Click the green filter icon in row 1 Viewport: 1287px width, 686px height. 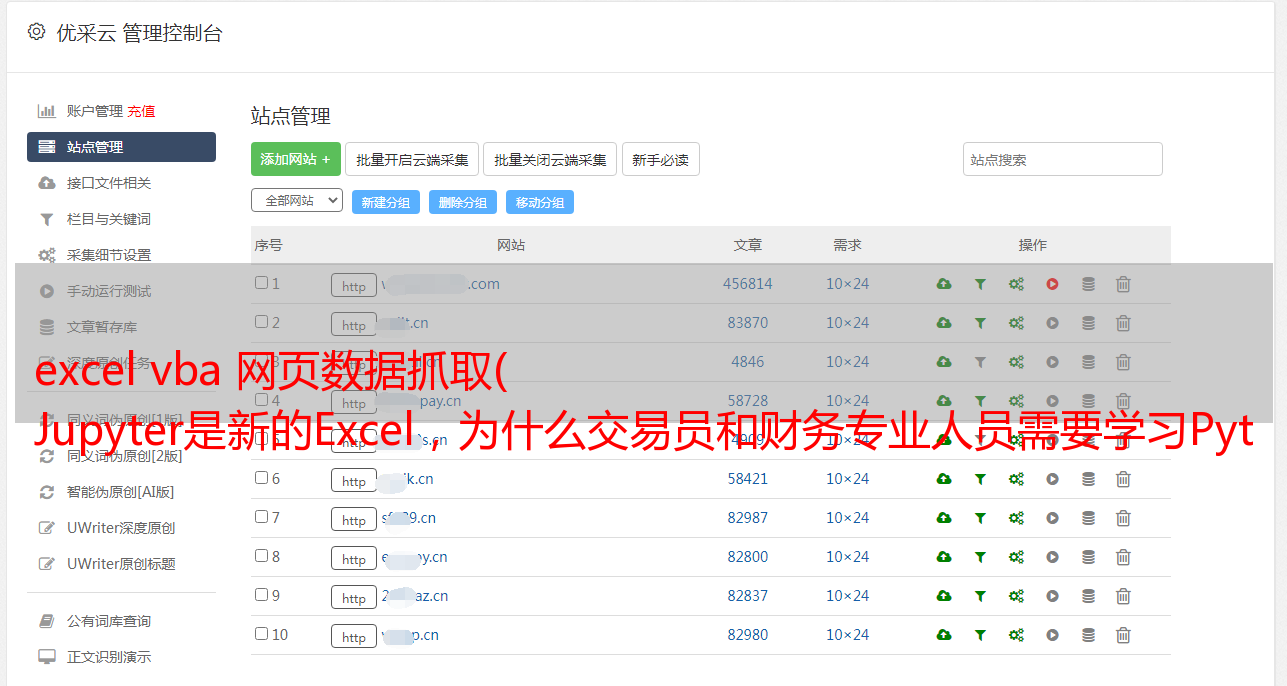(x=980, y=284)
